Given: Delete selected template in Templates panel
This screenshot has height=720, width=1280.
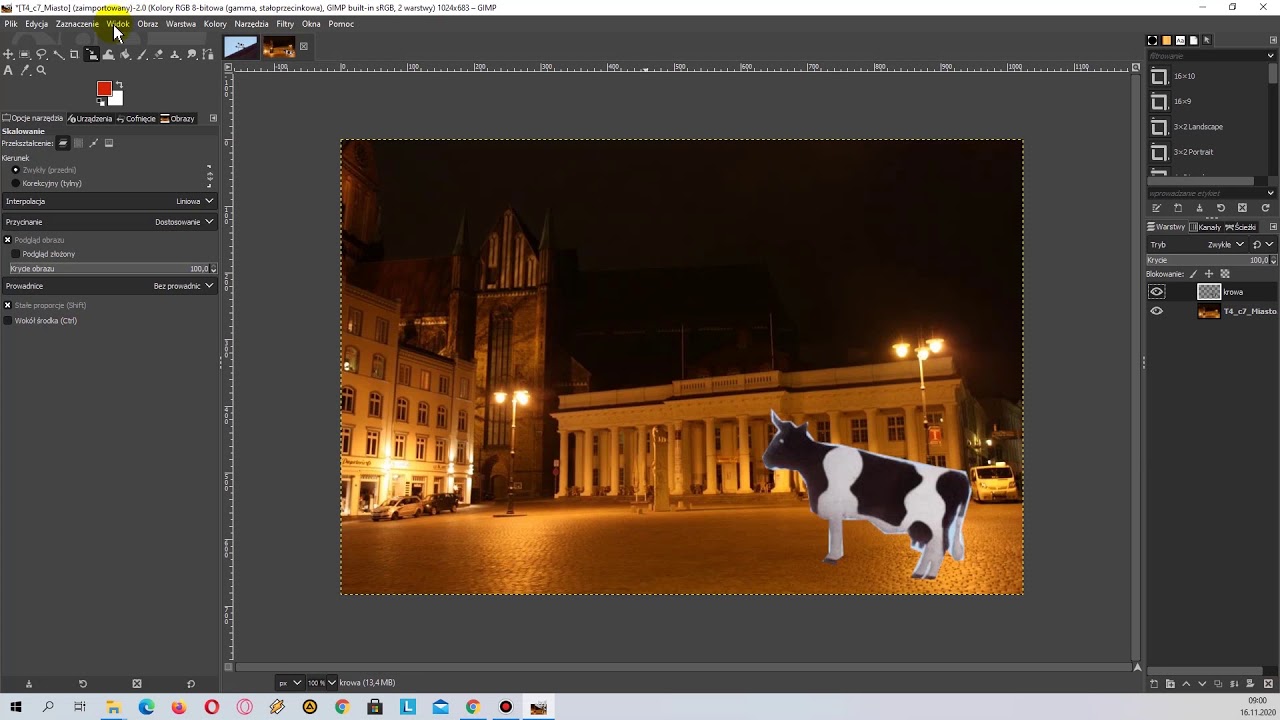Looking at the screenshot, I should tap(1242, 208).
